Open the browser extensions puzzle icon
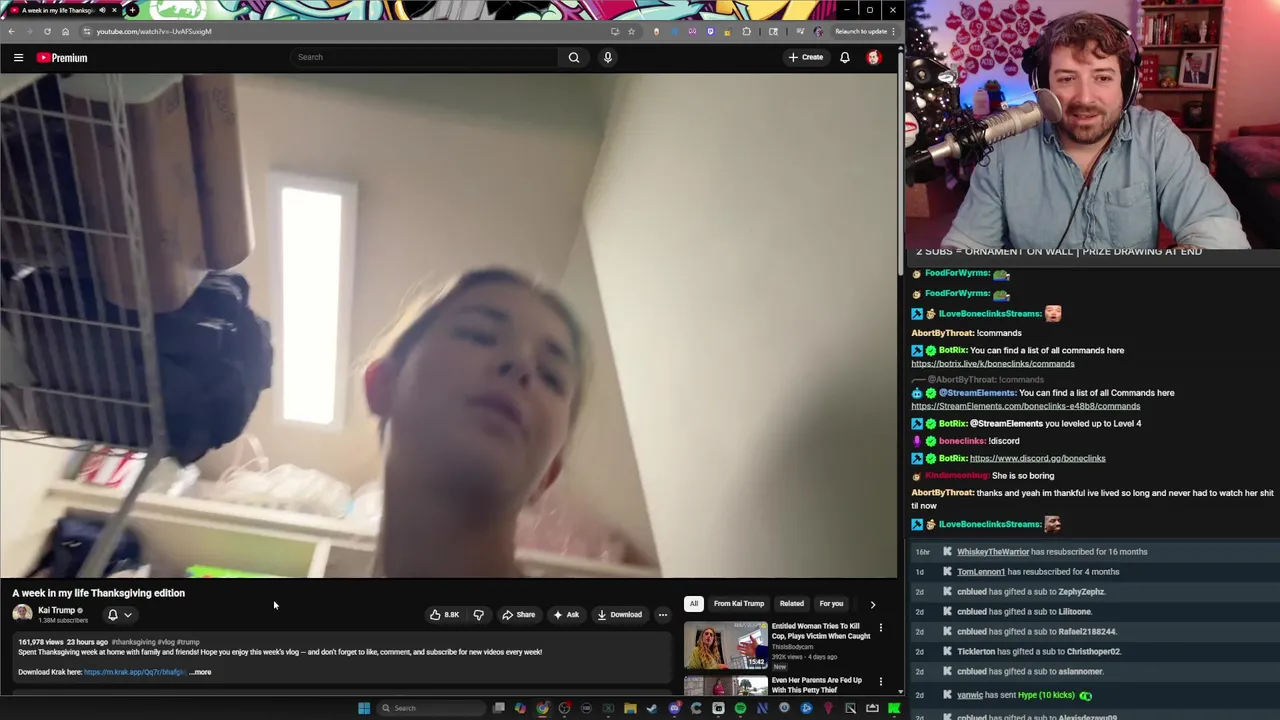Viewport: 1280px width, 720px height. point(746,31)
